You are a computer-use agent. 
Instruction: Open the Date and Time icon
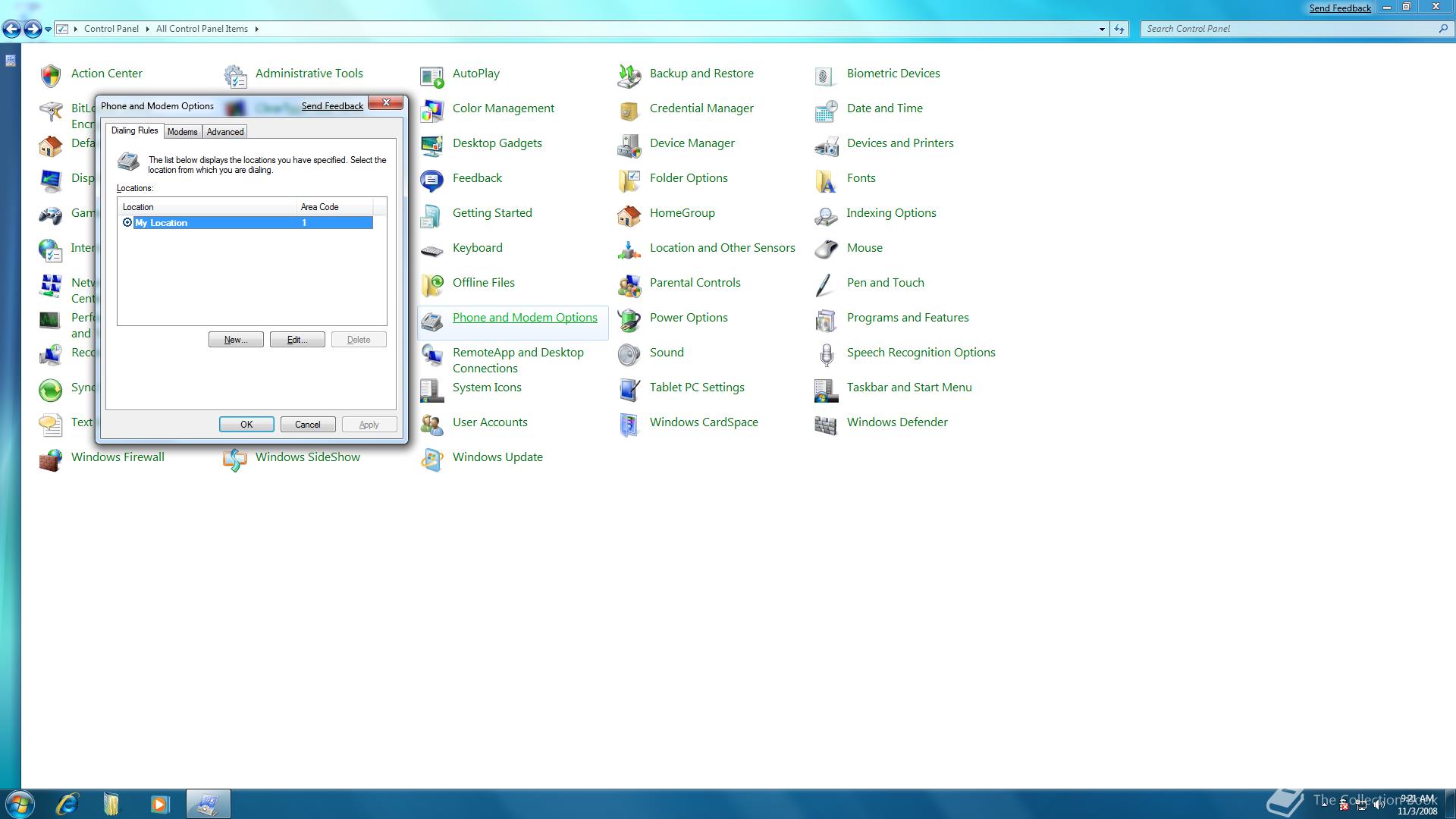pos(826,110)
